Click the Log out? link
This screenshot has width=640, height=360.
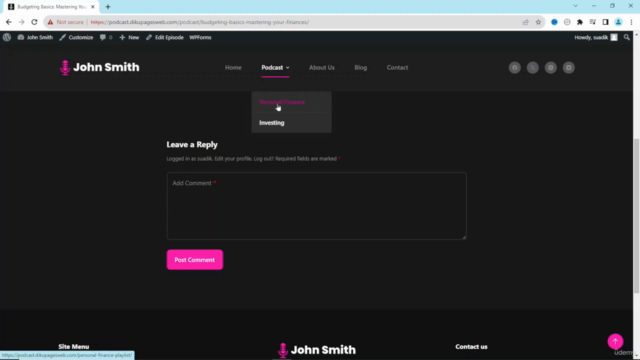coord(264,159)
